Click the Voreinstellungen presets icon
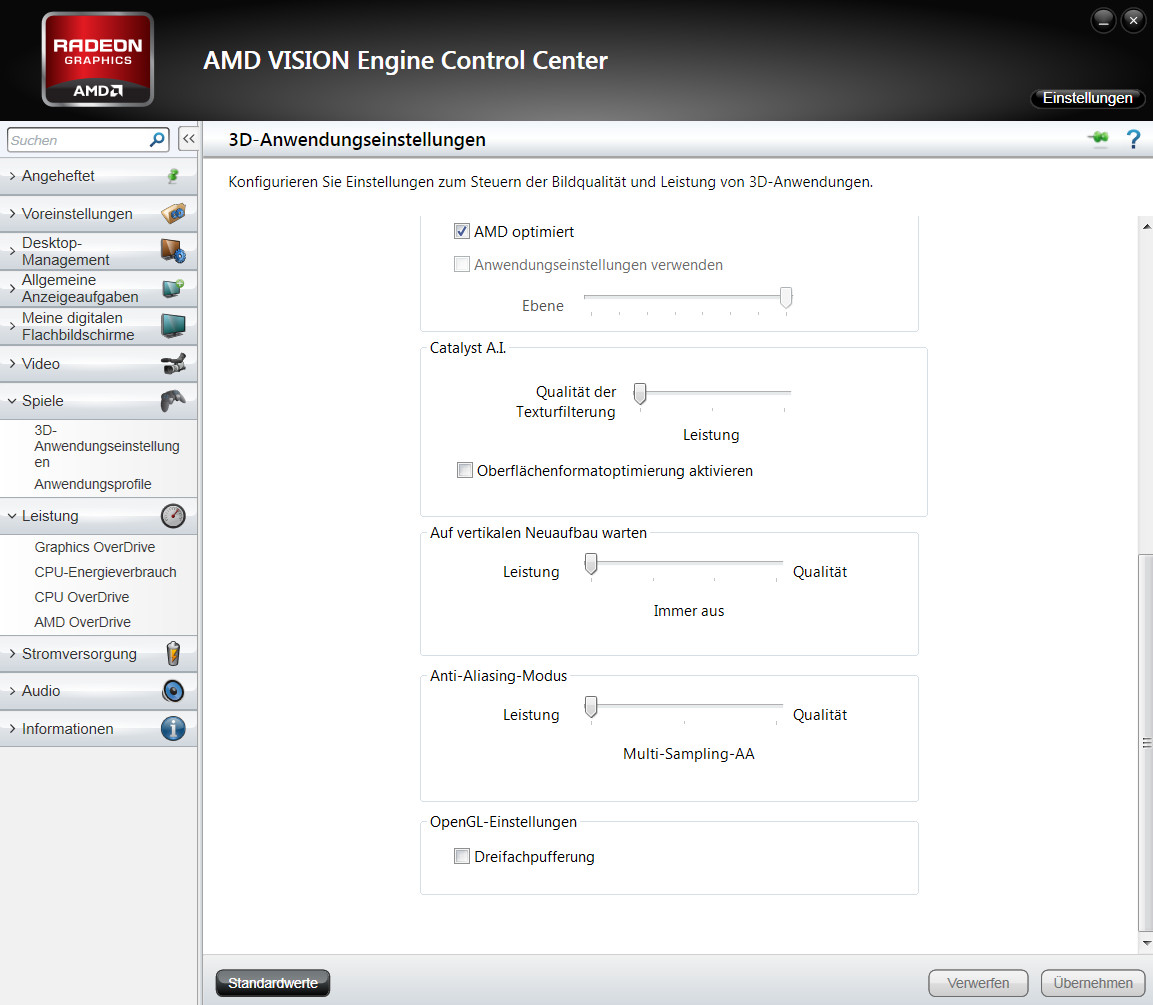Image resolution: width=1153 pixels, height=1005 pixels. pos(174,213)
